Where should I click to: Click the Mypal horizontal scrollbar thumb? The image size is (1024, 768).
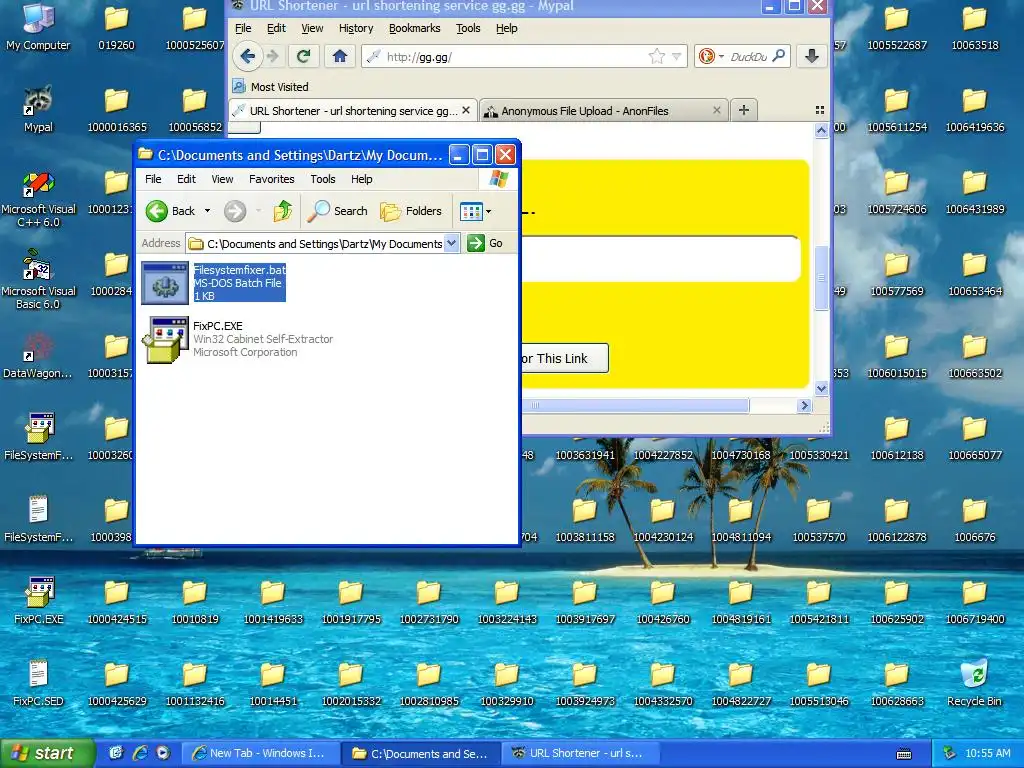(x=635, y=406)
